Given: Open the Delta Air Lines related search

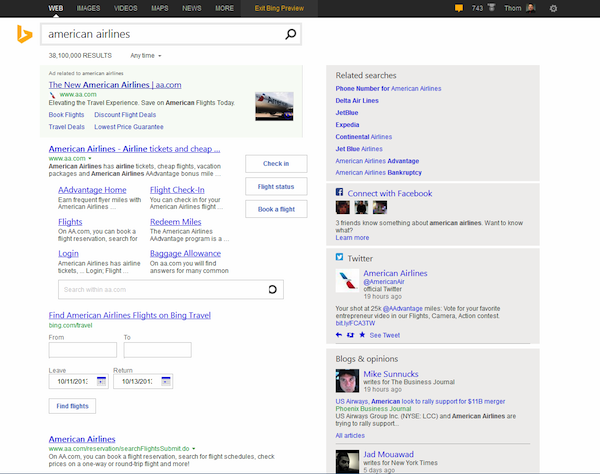Looking at the screenshot, I should tap(357, 100).
